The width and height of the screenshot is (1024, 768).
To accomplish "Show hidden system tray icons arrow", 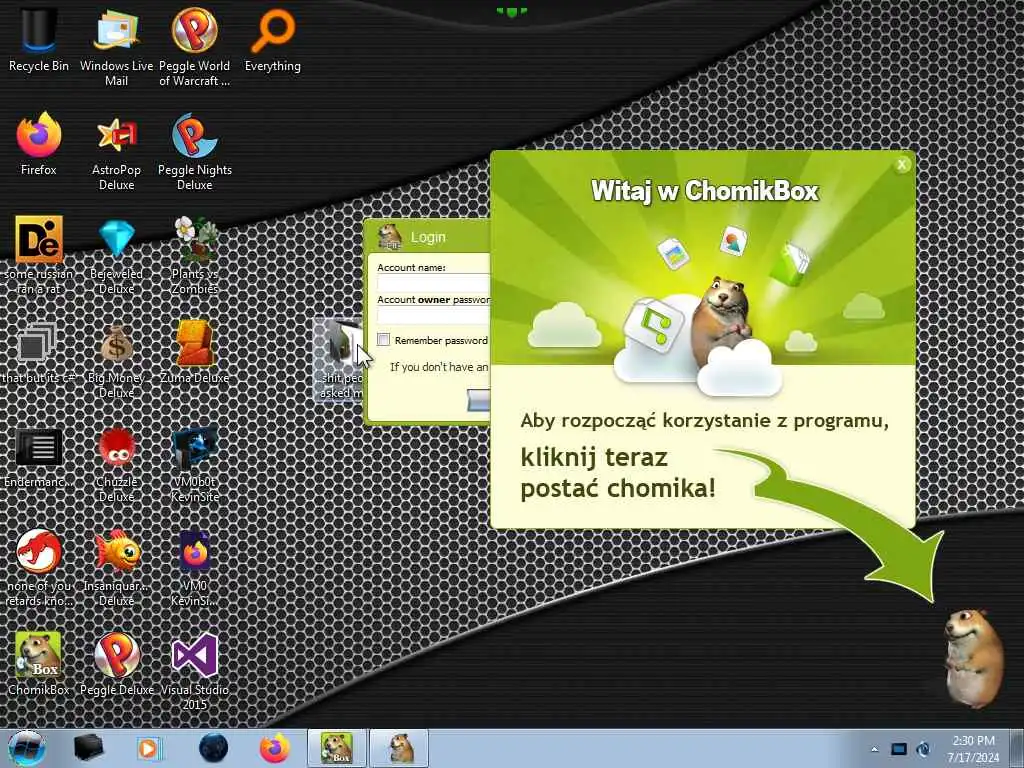I will (874, 749).
